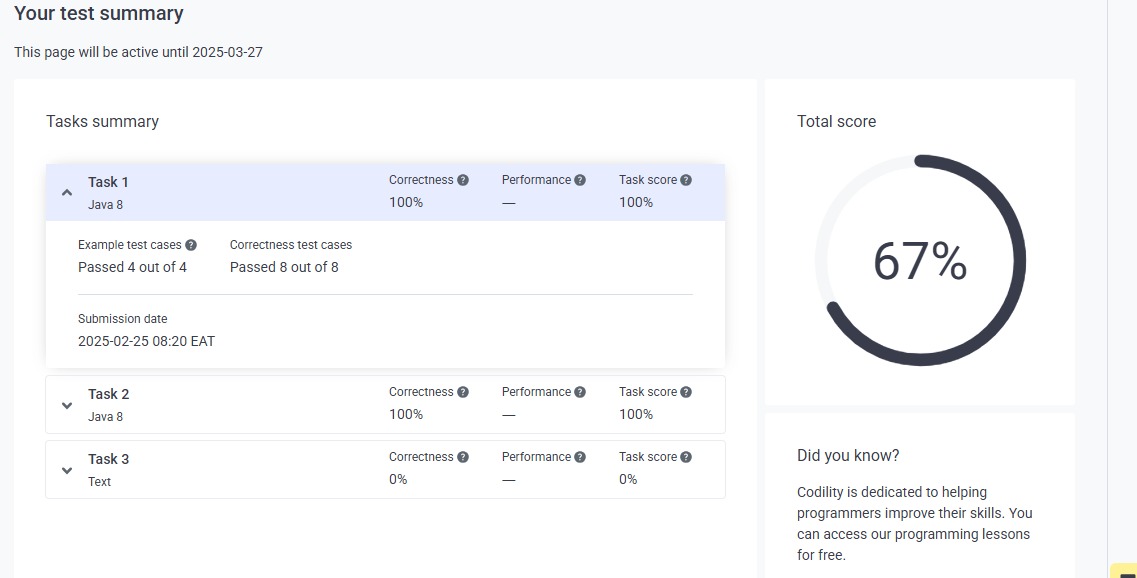Click the Task 2 title
Viewport: 1137px width, 578px height.
[x=109, y=394]
